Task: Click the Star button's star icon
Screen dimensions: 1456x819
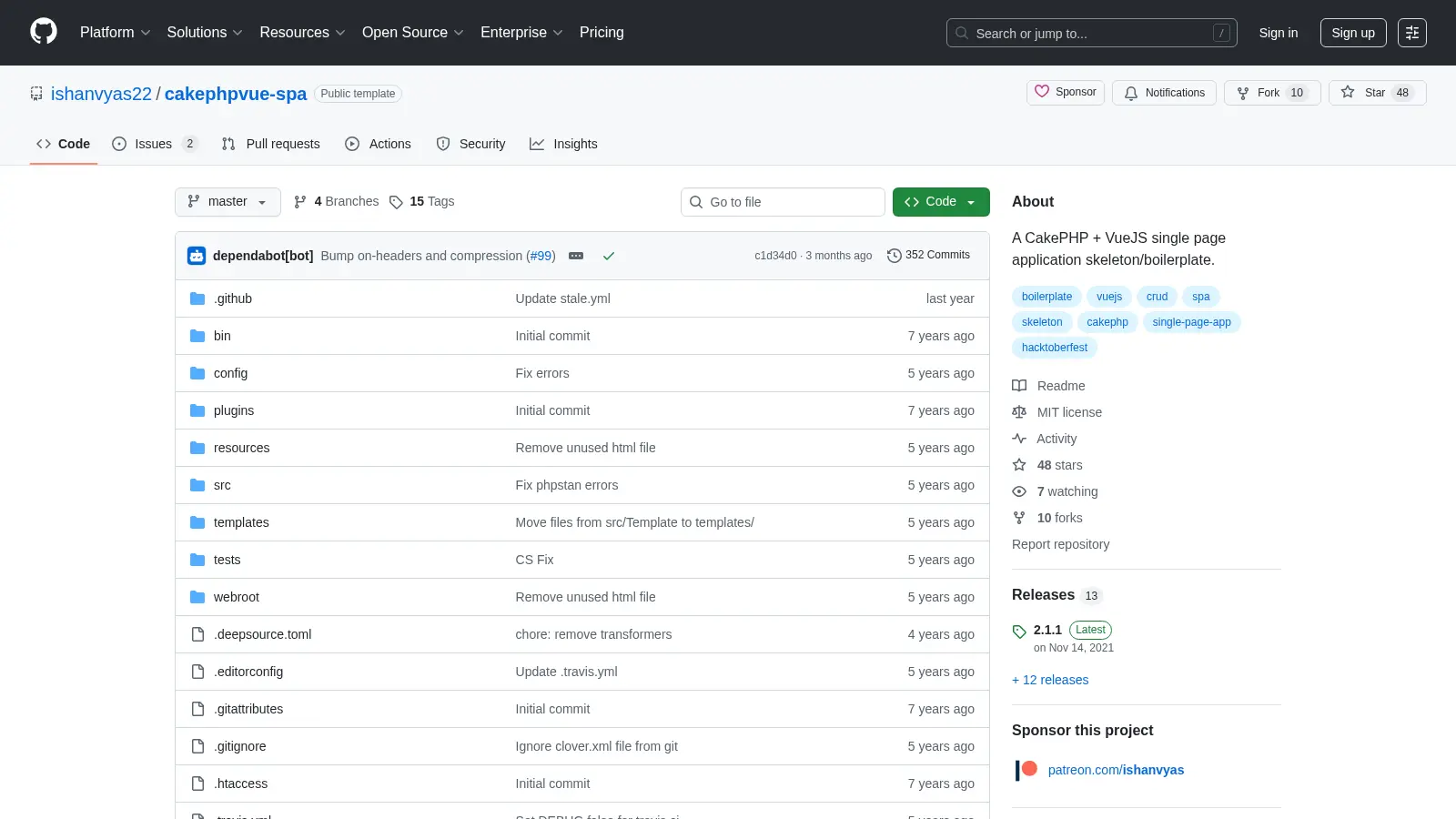Action: click(1348, 93)
